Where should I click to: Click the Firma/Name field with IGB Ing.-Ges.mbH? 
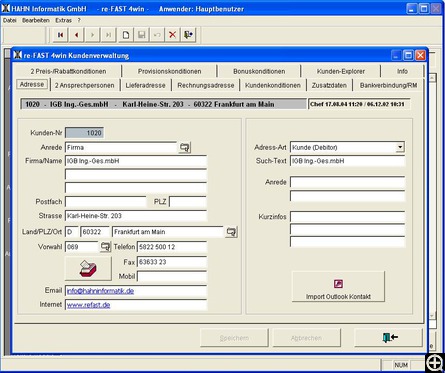click(x=136, y=161)
